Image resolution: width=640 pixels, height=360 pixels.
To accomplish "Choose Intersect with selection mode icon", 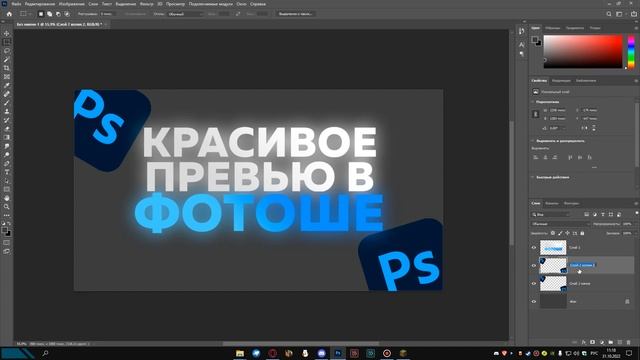I will point(67,14).
